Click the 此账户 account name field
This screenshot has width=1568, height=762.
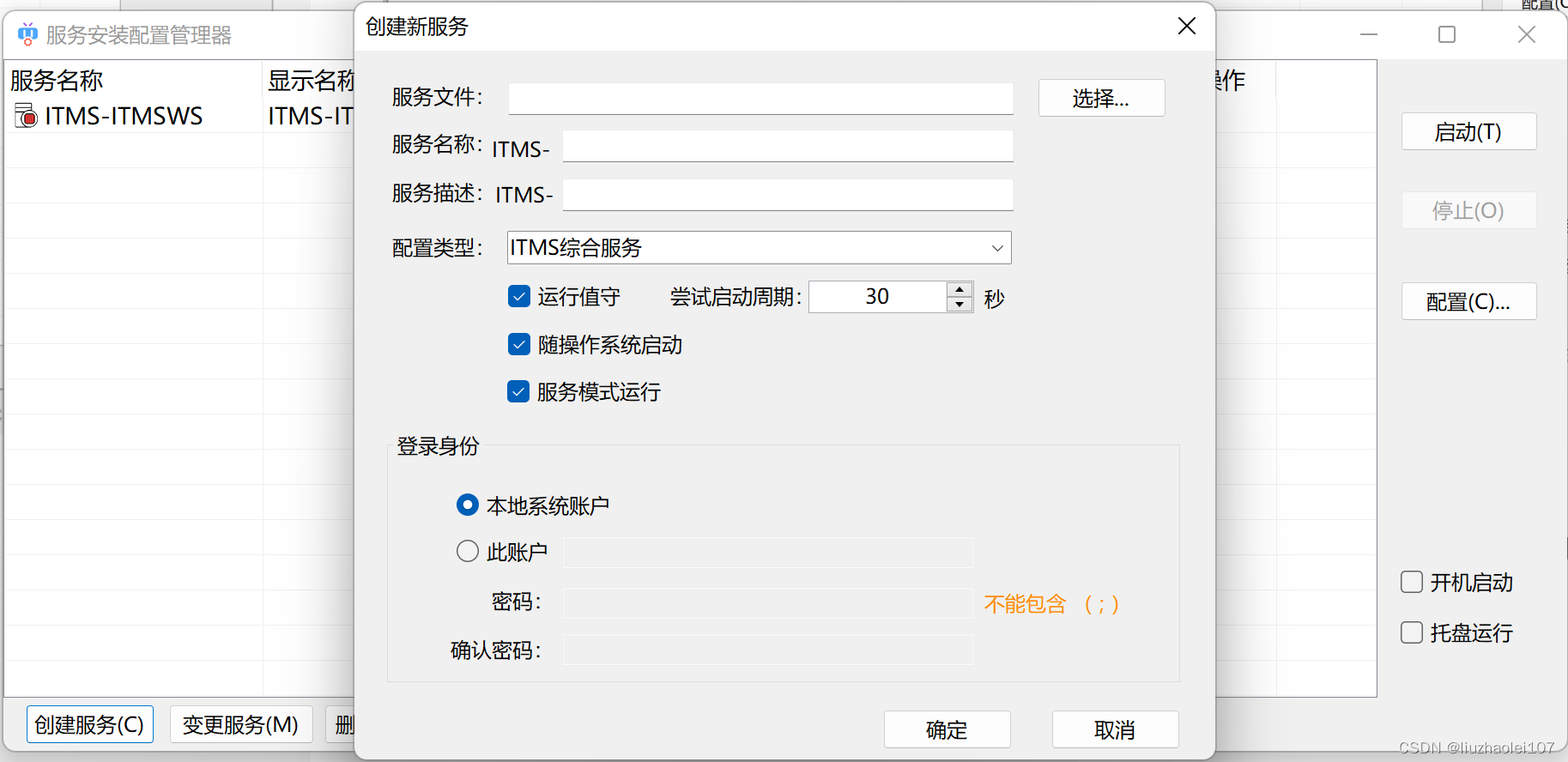tap(767, 553)
